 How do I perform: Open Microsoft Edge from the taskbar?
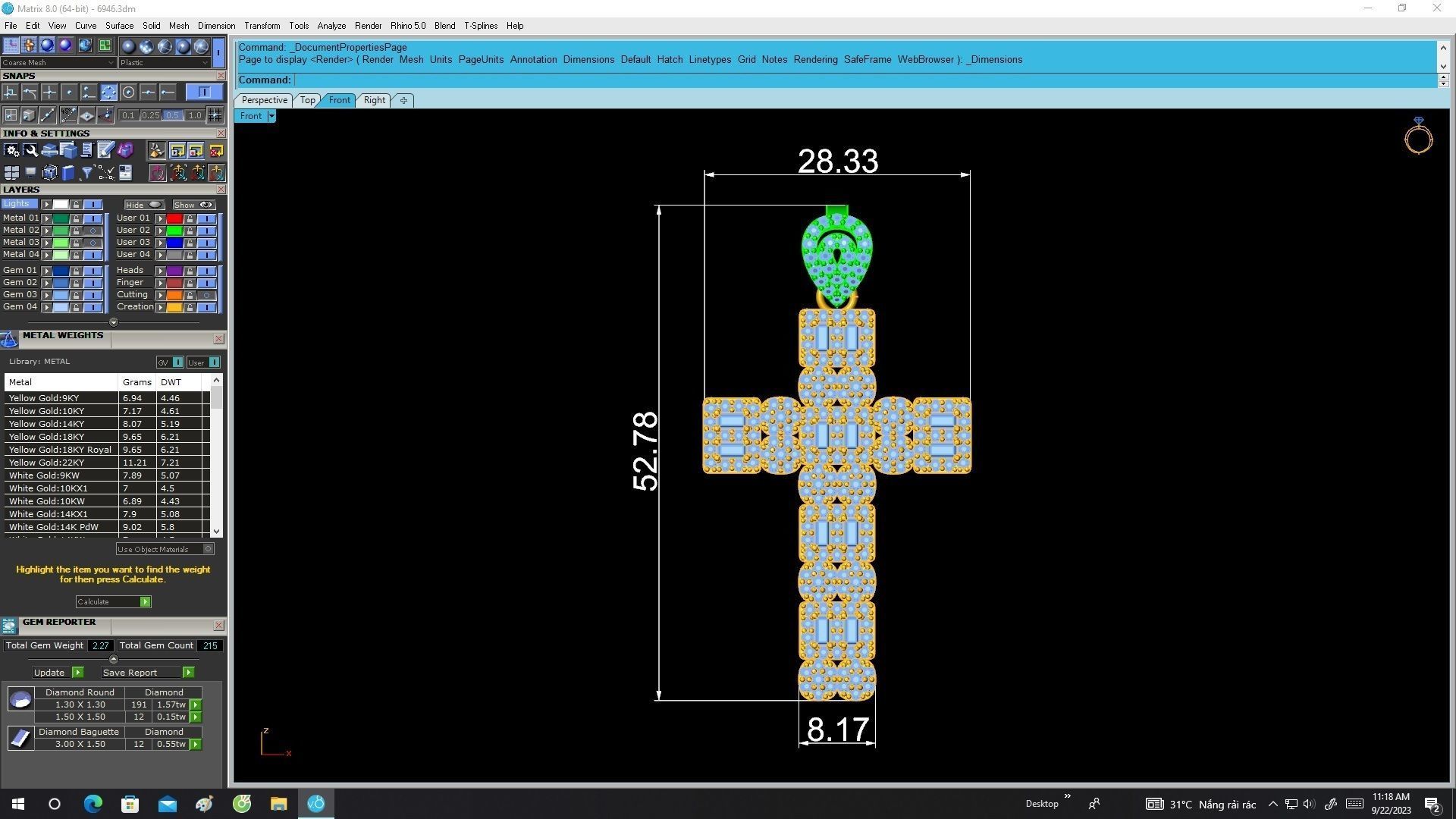click(x=93, y=803)
